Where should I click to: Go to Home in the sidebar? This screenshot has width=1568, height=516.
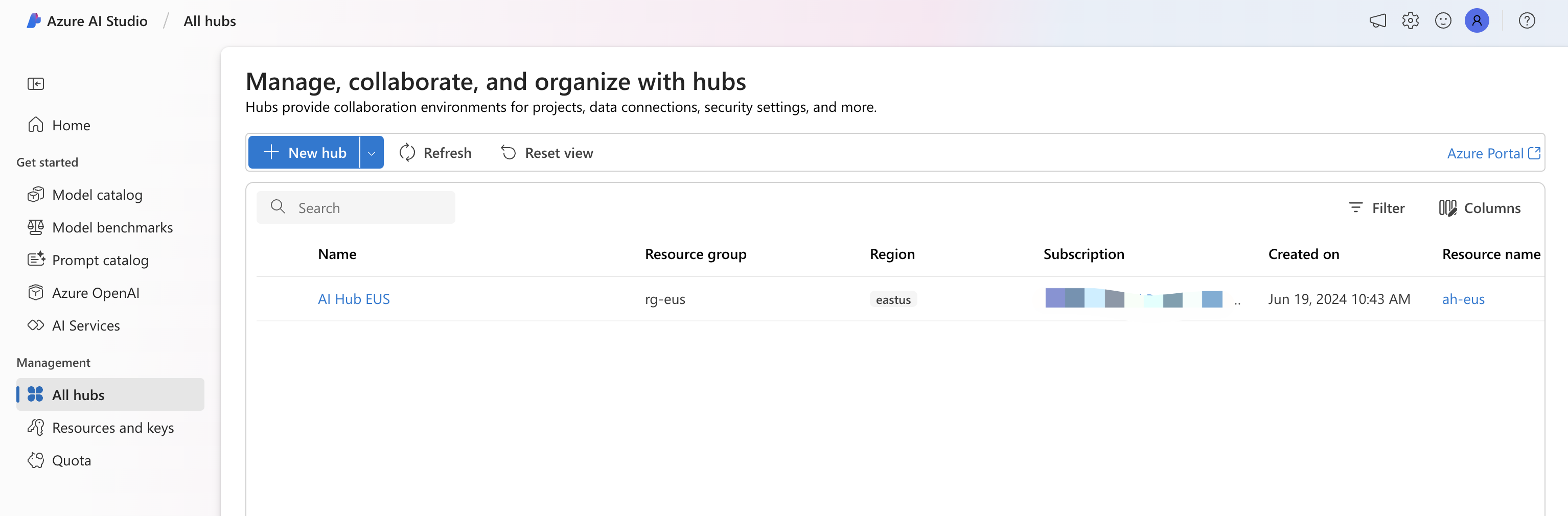[x=110, y=125]
